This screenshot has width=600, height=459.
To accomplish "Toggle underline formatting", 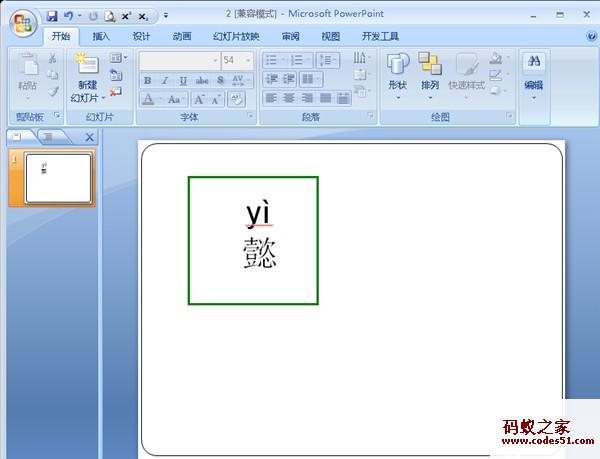I will (x=183, y=80).
